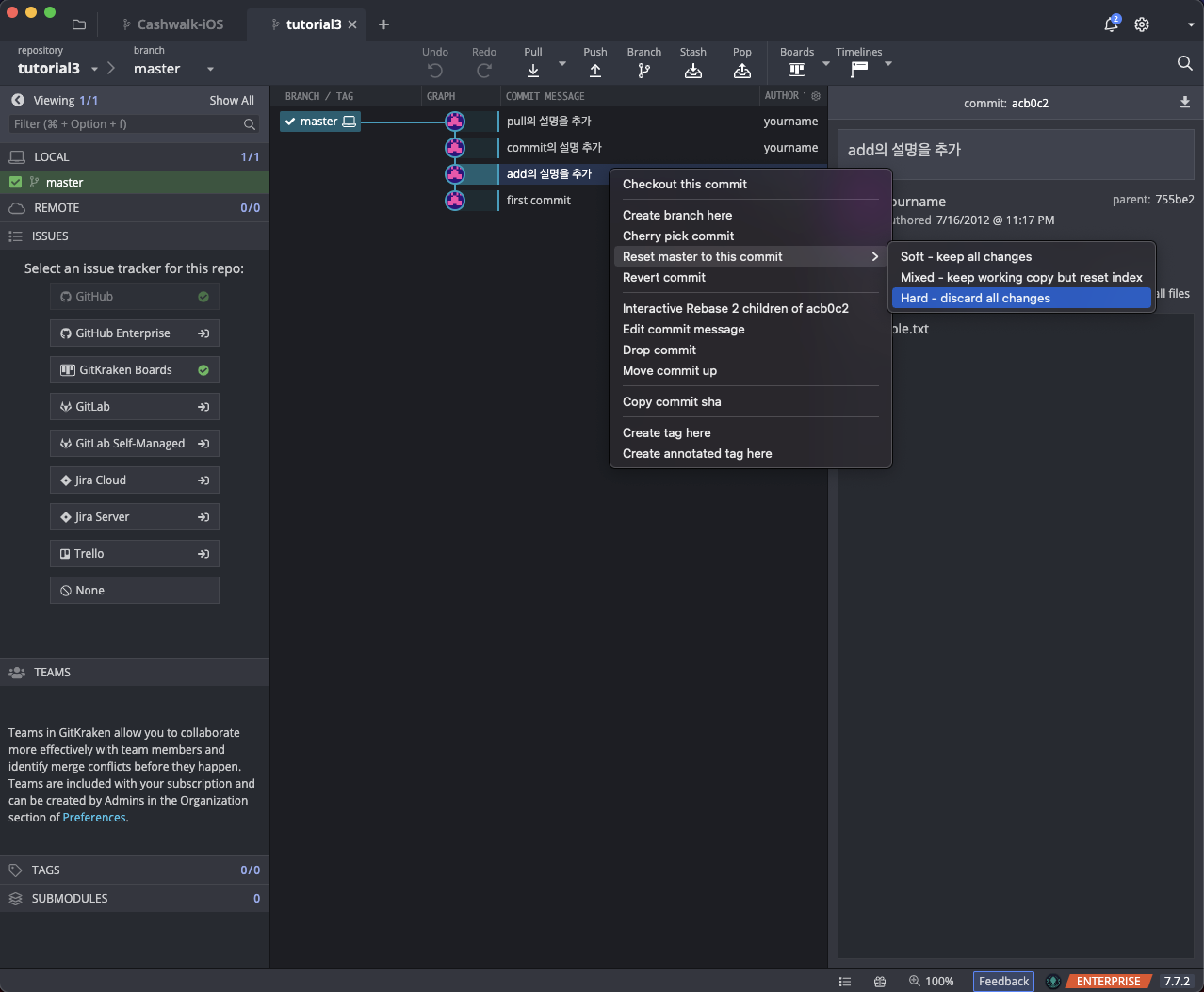1204x992 pixels.
Task: Toggle the master branch checkbox in LOCAL
Action: pos(16,183)
